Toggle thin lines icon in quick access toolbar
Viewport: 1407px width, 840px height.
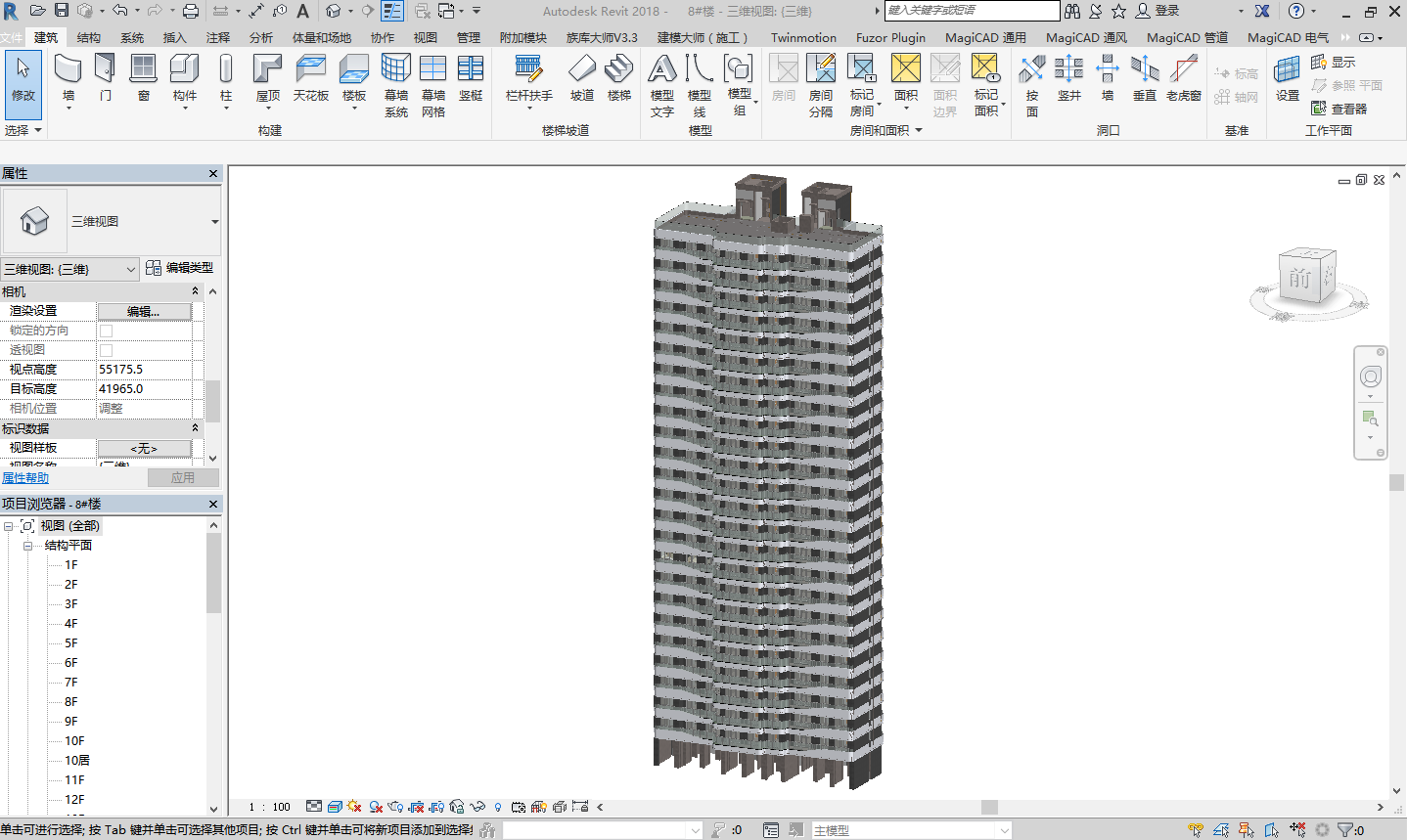pyautogui.click(x=391, y=11)
